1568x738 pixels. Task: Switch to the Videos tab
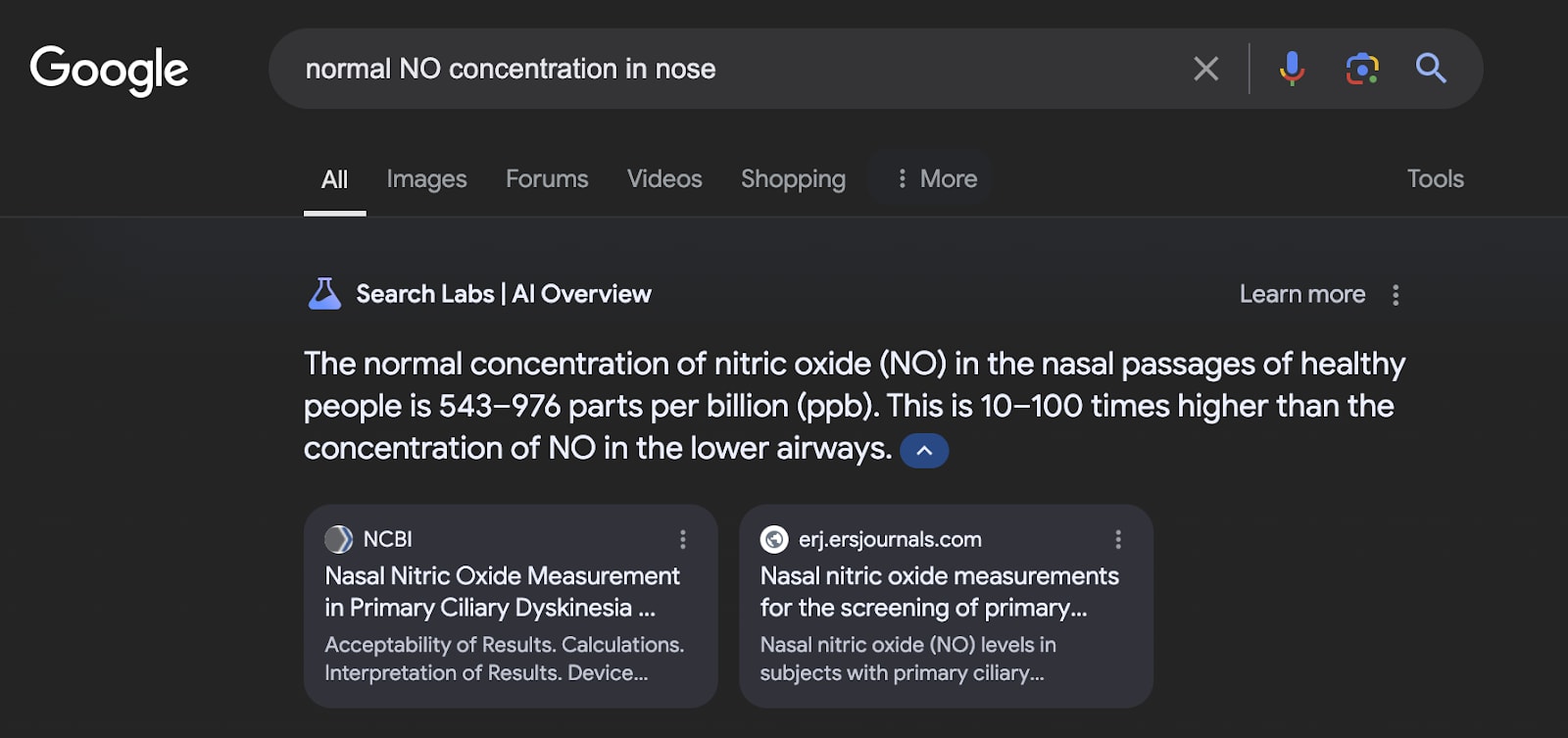[664, 179]
